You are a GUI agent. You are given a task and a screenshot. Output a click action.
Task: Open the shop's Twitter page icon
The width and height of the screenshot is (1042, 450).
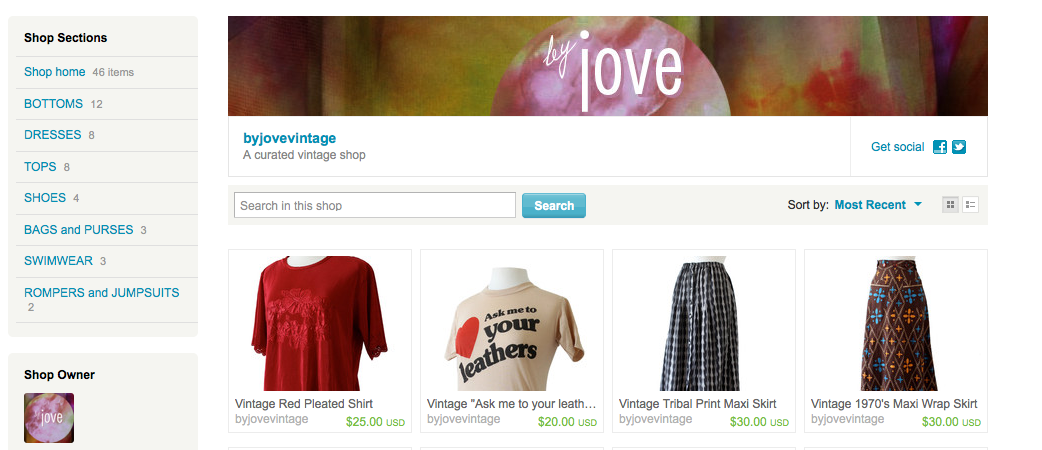[x=958, y=147]
